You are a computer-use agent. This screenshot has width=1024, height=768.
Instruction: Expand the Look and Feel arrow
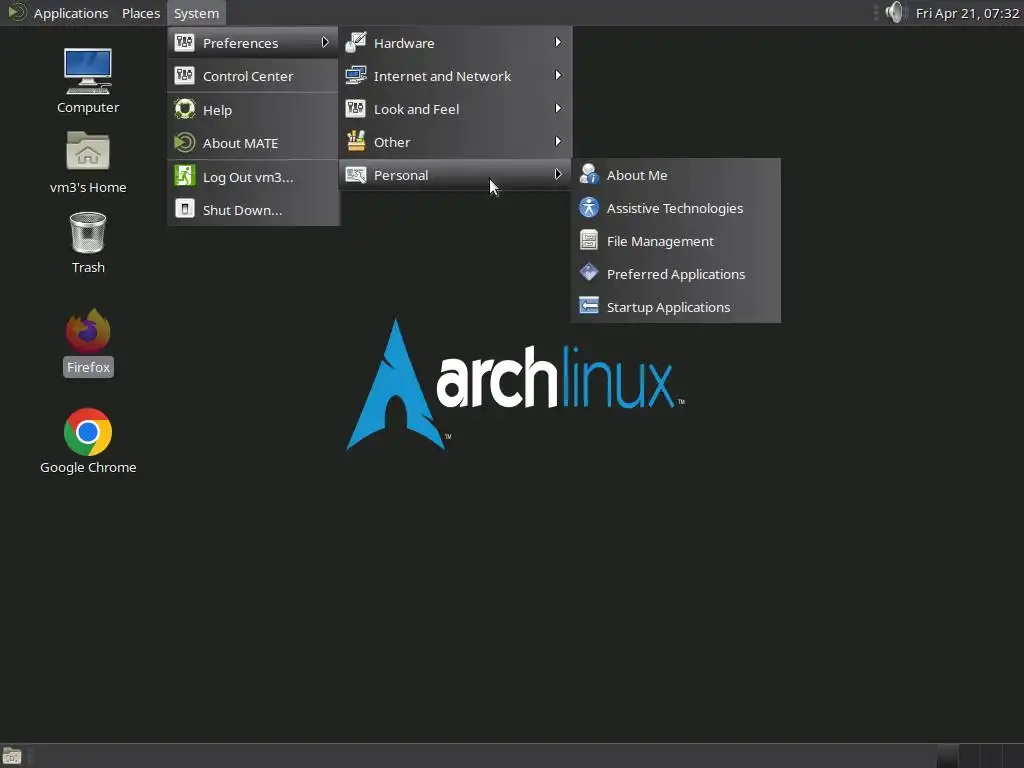point(558,108)
